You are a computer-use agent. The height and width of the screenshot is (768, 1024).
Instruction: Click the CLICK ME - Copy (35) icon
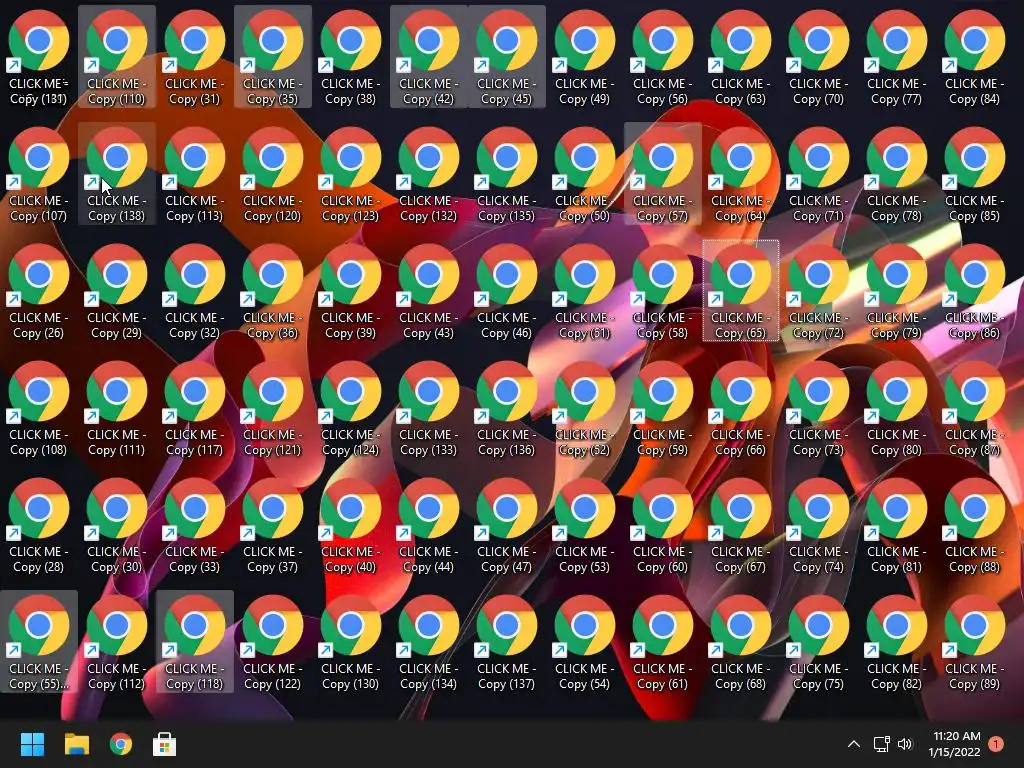272,57
